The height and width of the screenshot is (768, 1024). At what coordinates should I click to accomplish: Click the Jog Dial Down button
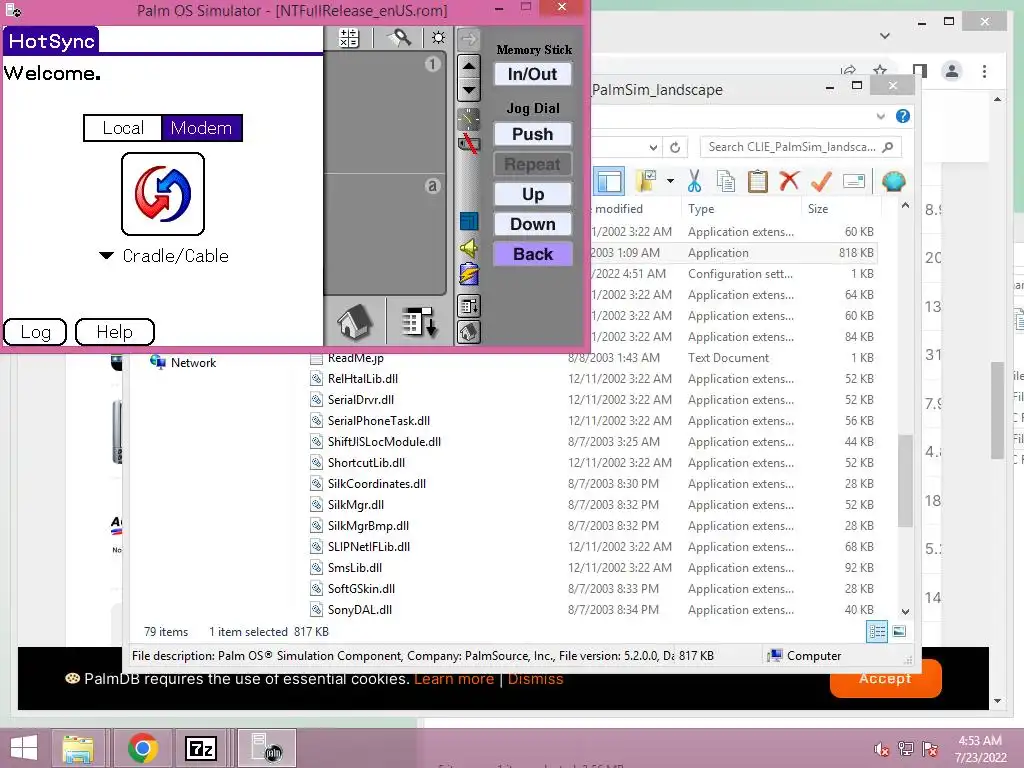[x=532, y=224]
